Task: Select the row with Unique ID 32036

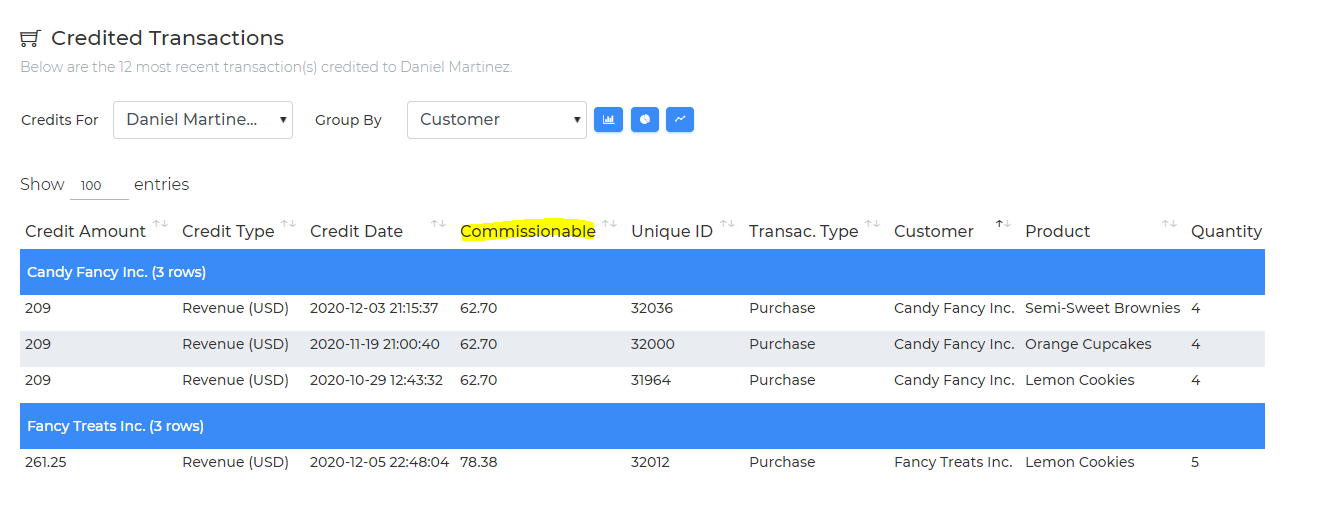Action: (642, 309)
